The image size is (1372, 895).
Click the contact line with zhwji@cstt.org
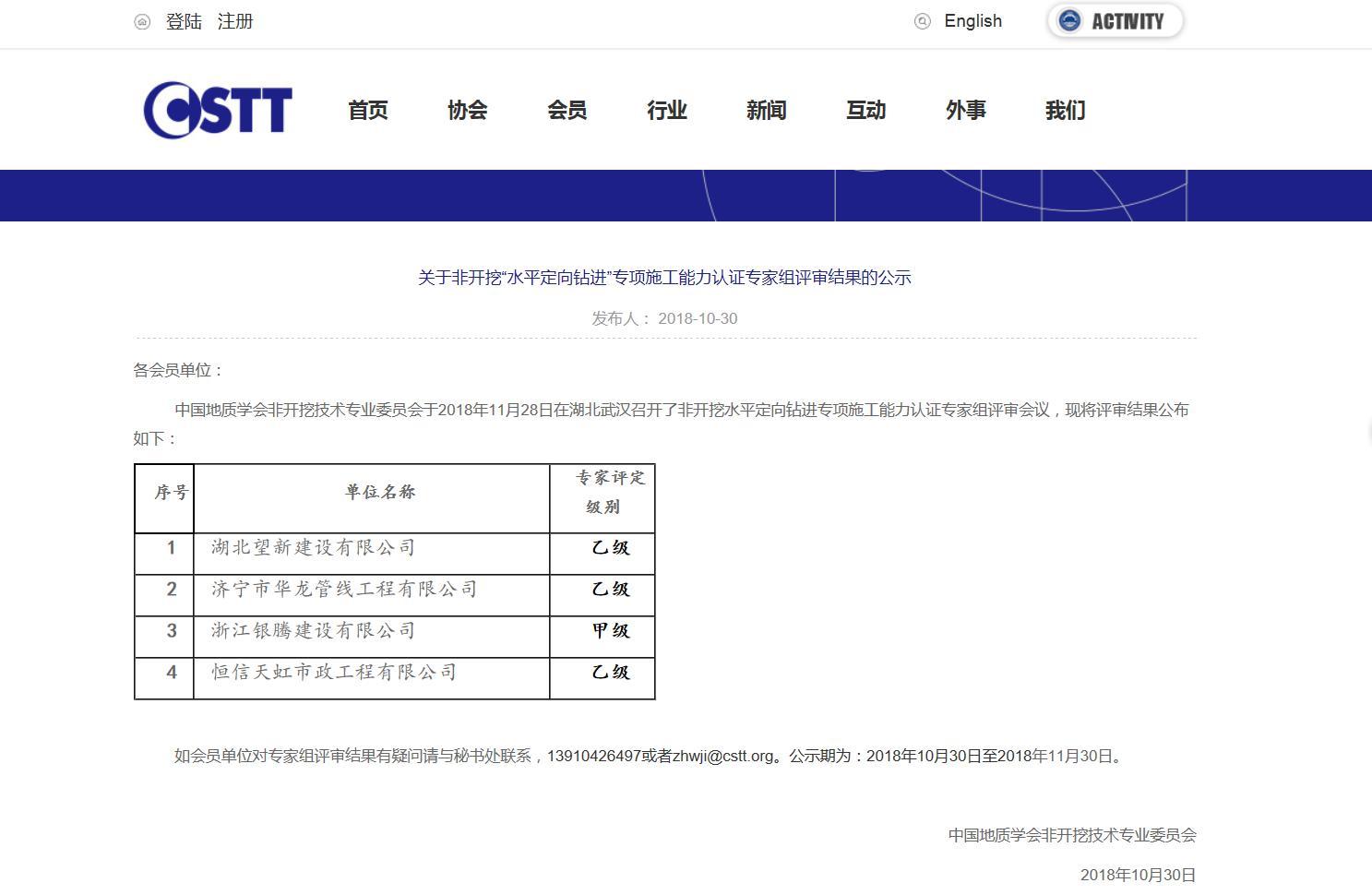(650, 756)
